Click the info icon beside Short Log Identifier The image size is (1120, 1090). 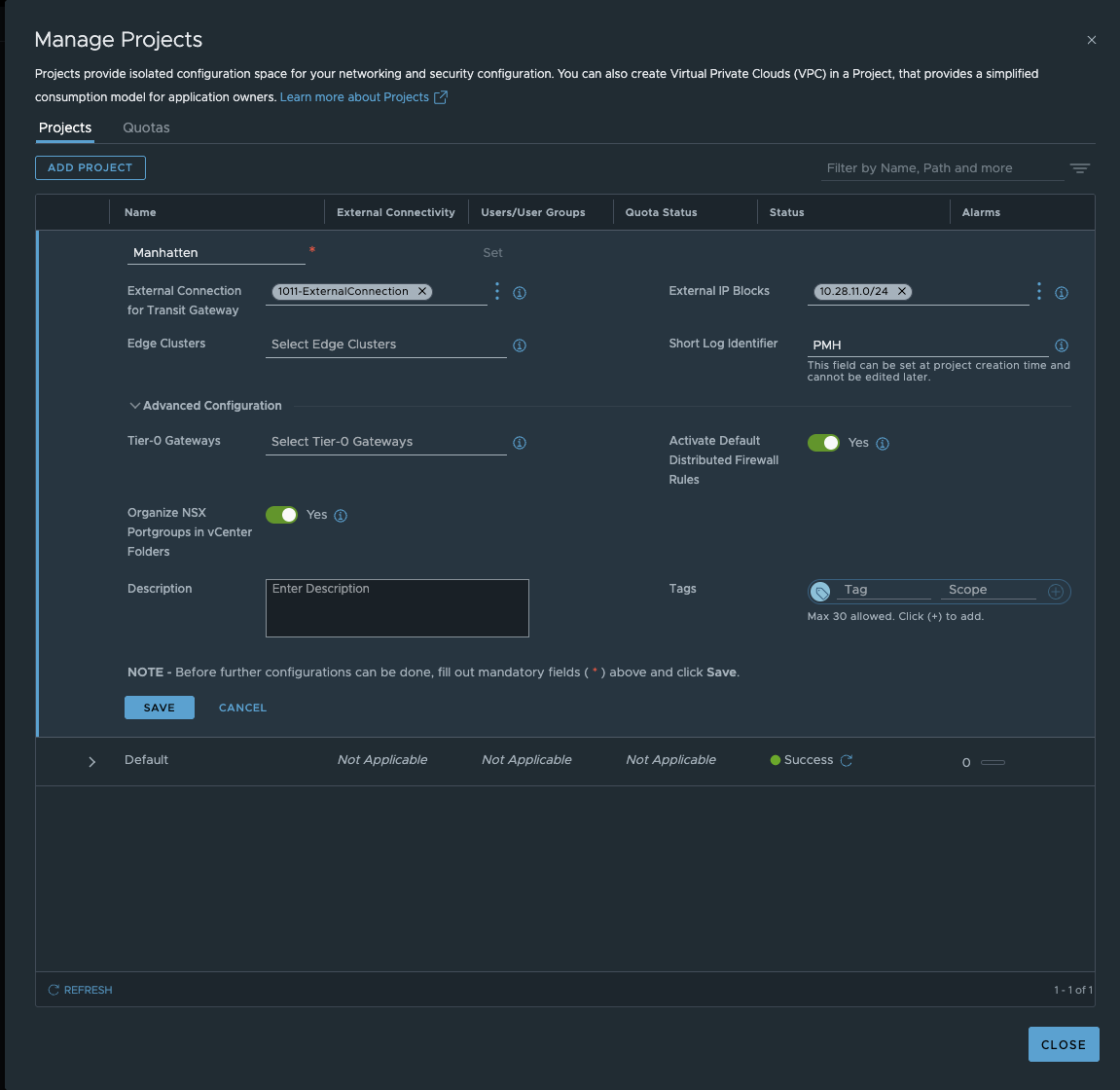pos(1062,345)
